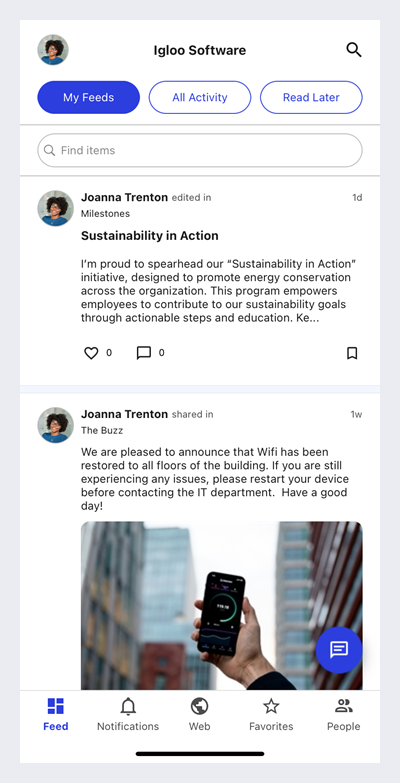Image resolution: width=400 pixels, height=783 pixels.
Task: Focus the Find items search field
Action: coord(200,150)
